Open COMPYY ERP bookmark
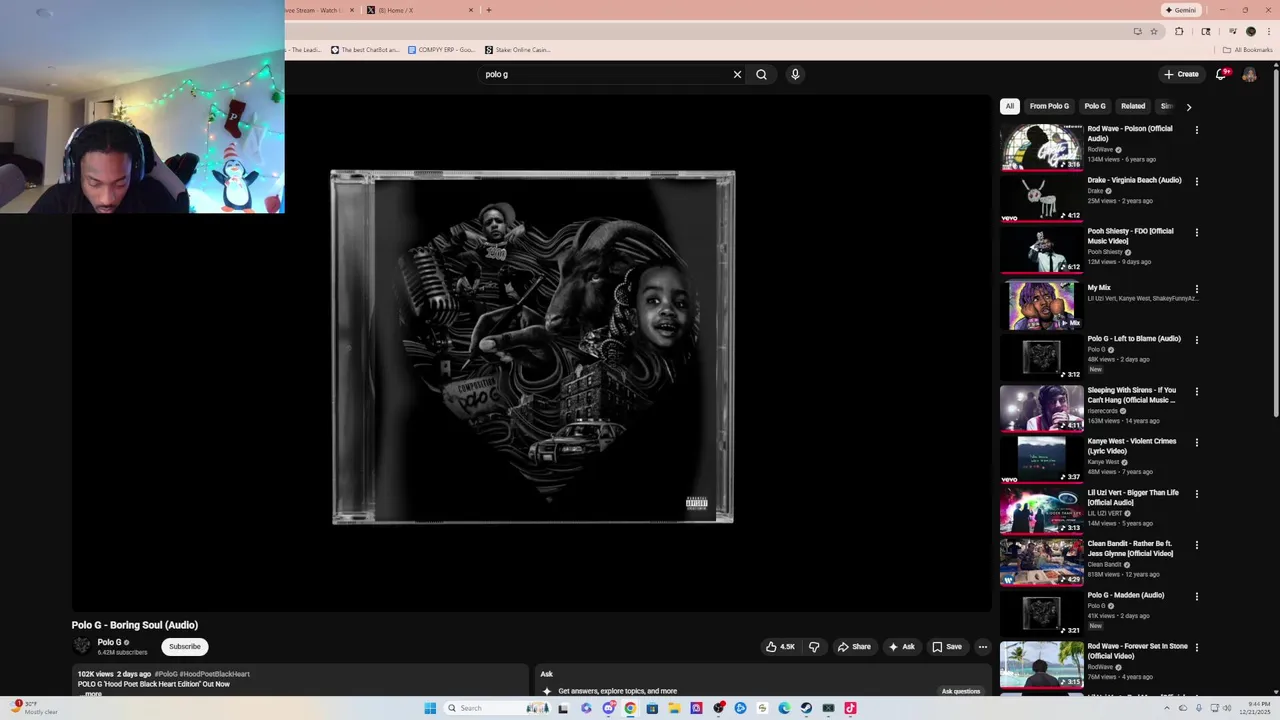1280x720 pixels. [x=441, y=49]
